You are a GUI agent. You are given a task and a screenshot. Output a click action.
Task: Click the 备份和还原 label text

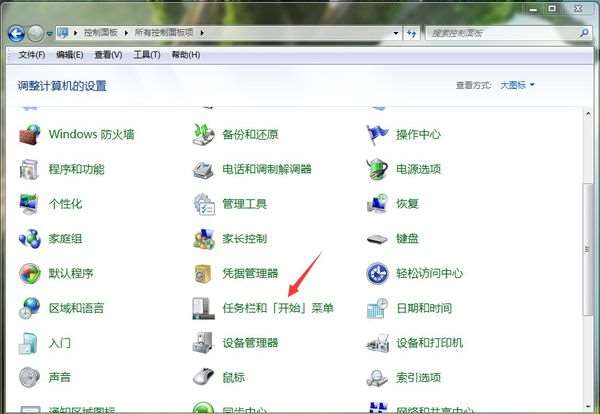click(x=250, y=134)
